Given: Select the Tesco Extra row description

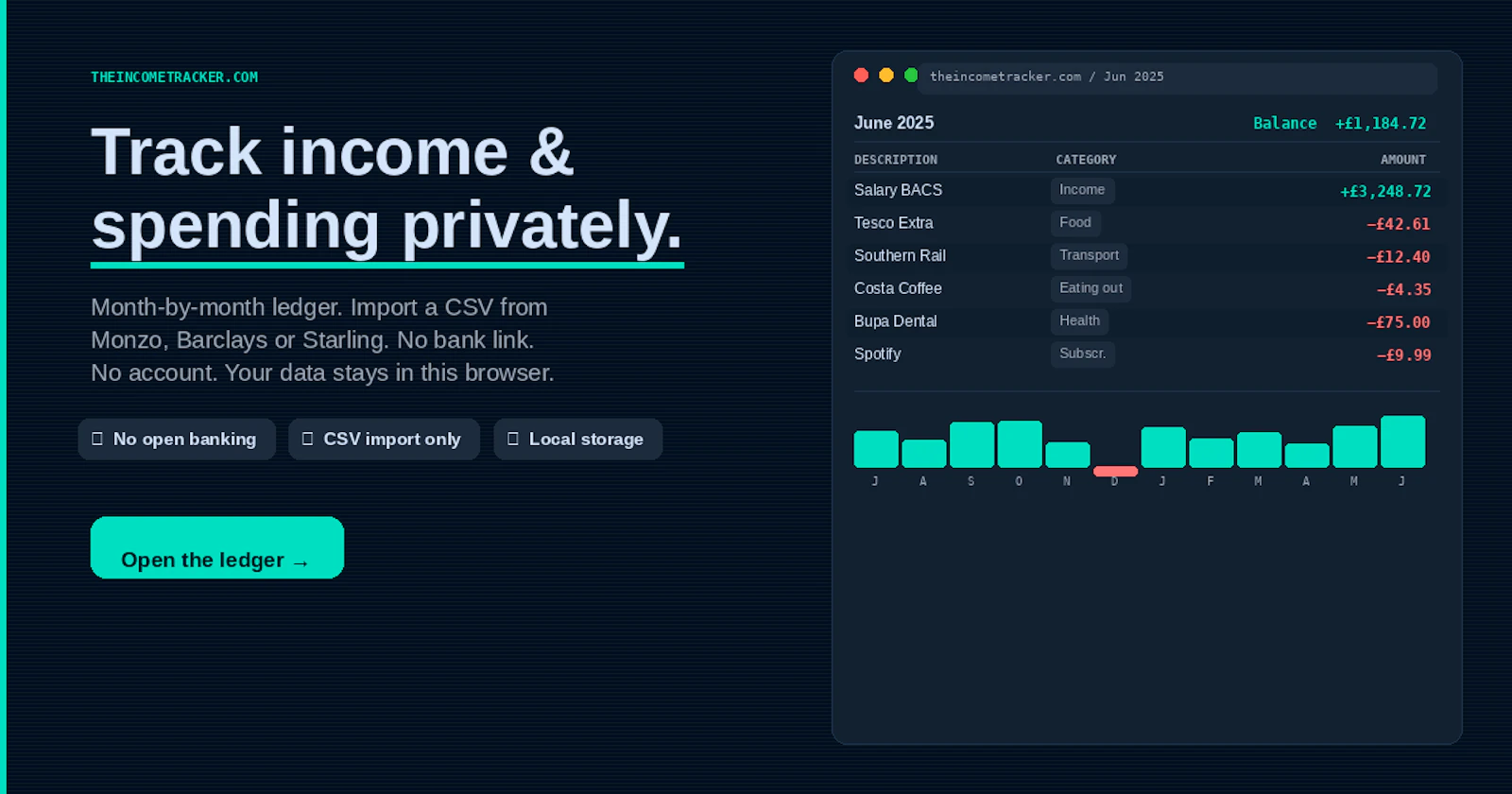Looking at the screenshot, I should coord(894,223).
